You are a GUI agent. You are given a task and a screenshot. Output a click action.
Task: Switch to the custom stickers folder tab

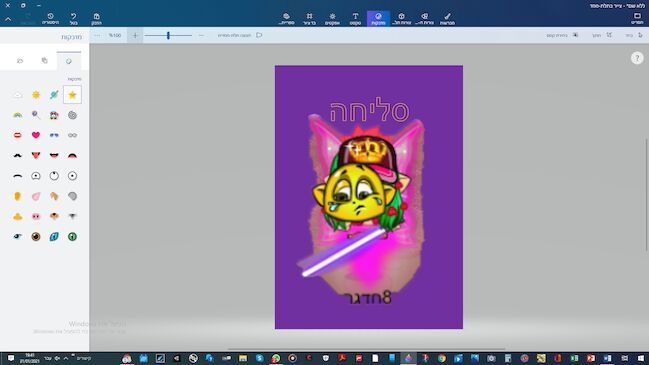20,61
